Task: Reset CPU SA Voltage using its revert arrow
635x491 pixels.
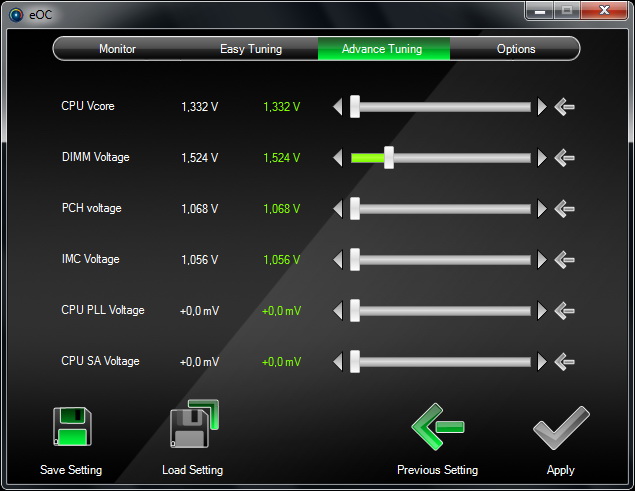Action: (x=565, y=362)
